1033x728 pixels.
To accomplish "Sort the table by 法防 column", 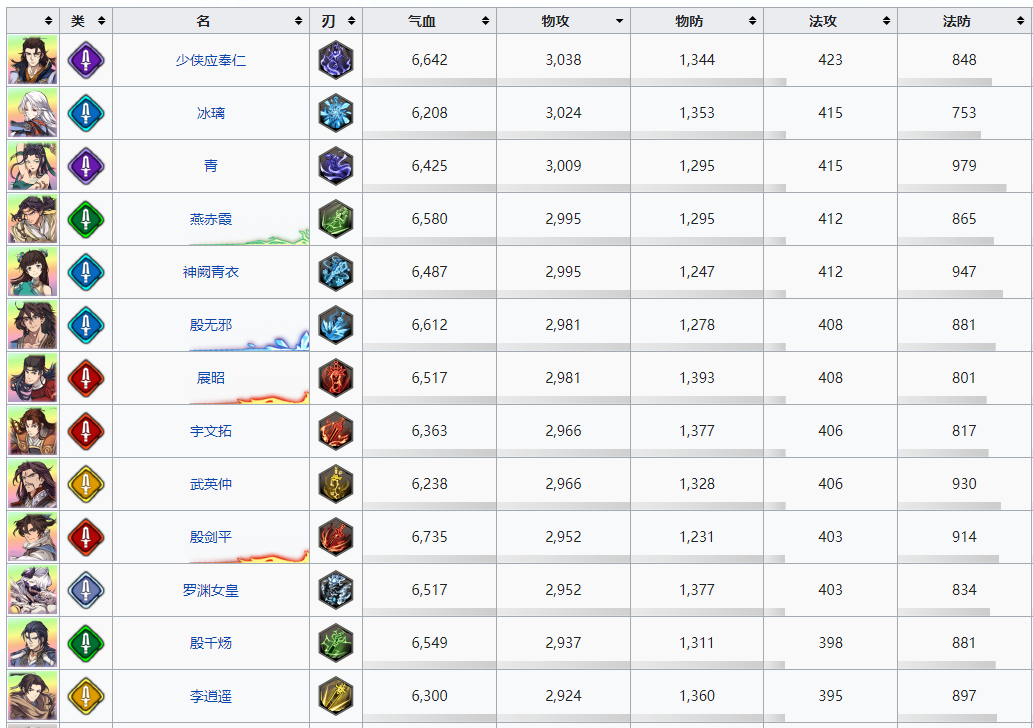I will 964,20.
